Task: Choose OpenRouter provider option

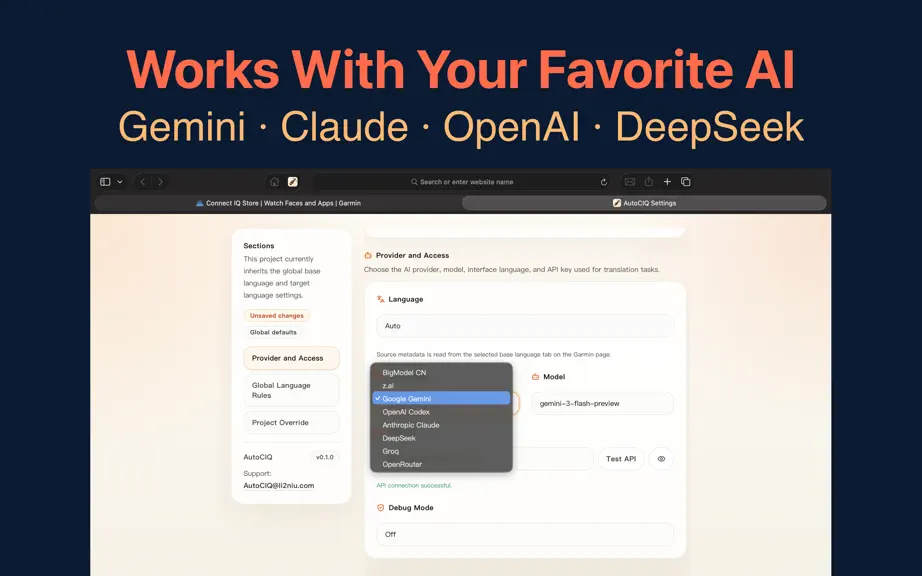Action: pyautogui.click(x=441, y=464)
